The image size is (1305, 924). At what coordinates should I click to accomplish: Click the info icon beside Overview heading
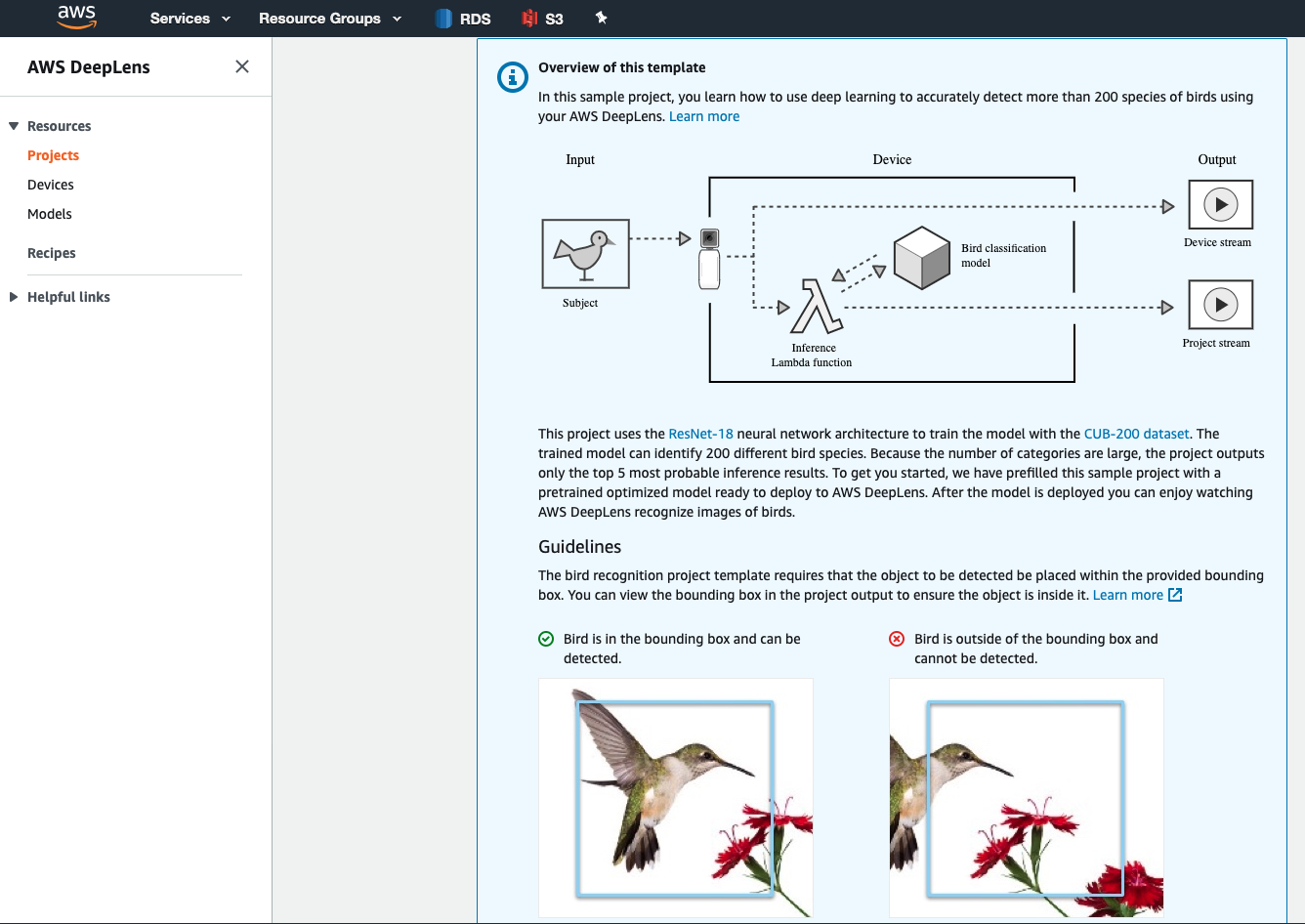513,76
